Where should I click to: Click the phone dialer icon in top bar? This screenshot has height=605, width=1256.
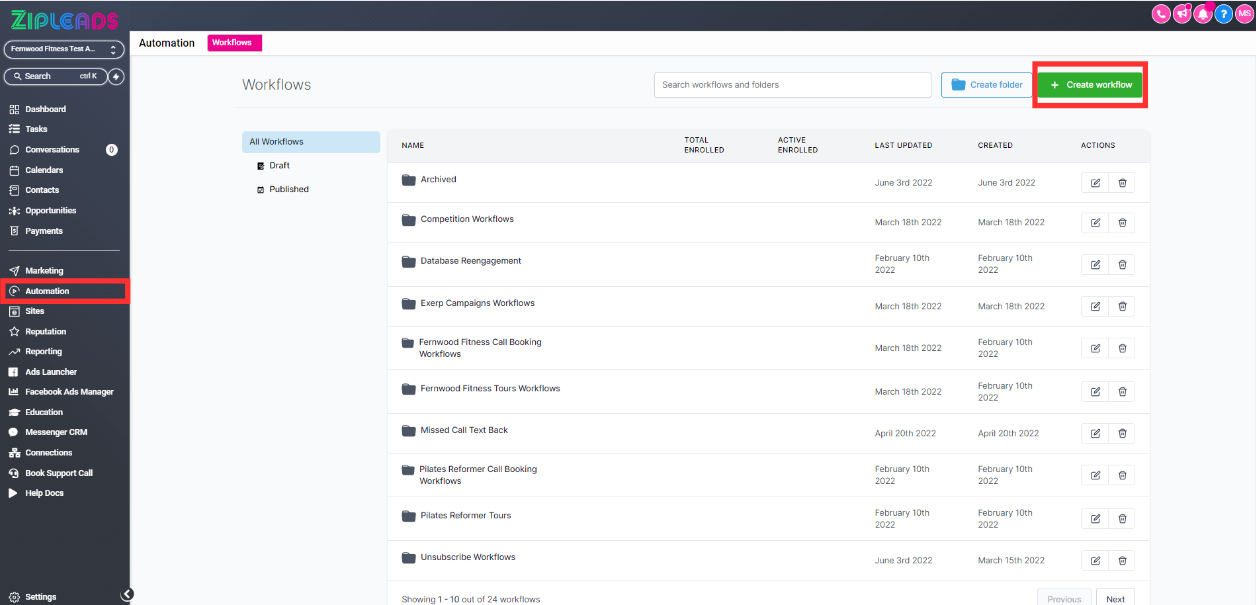click(x=1162, y=14)
